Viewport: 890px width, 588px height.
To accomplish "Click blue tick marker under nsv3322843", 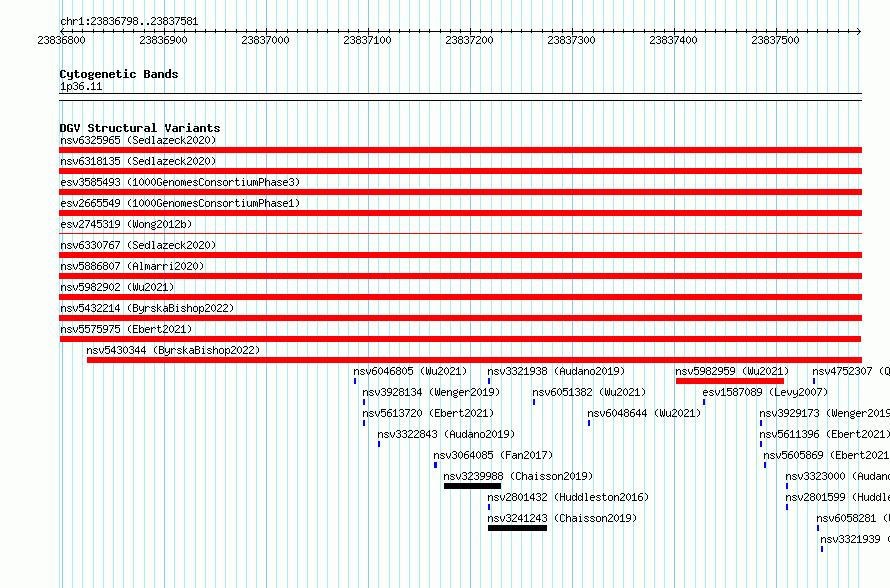I will click(x=379, y=444).
